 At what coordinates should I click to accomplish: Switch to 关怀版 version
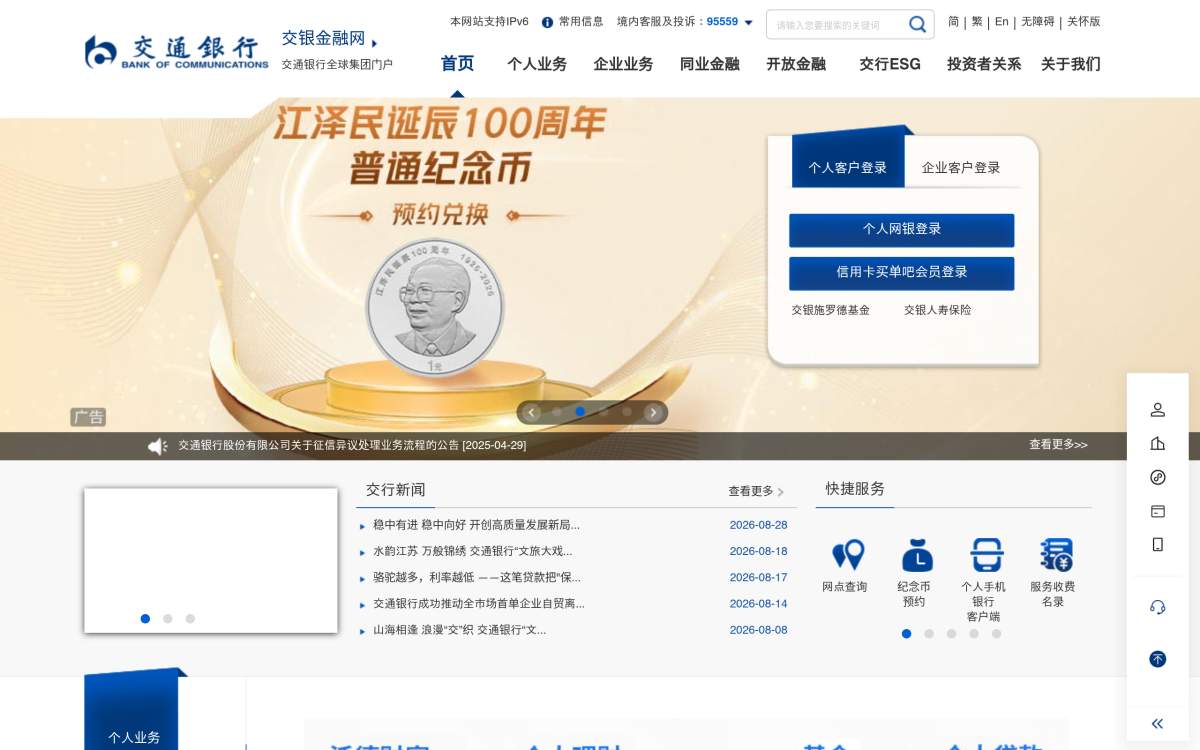click(1084, 21)
